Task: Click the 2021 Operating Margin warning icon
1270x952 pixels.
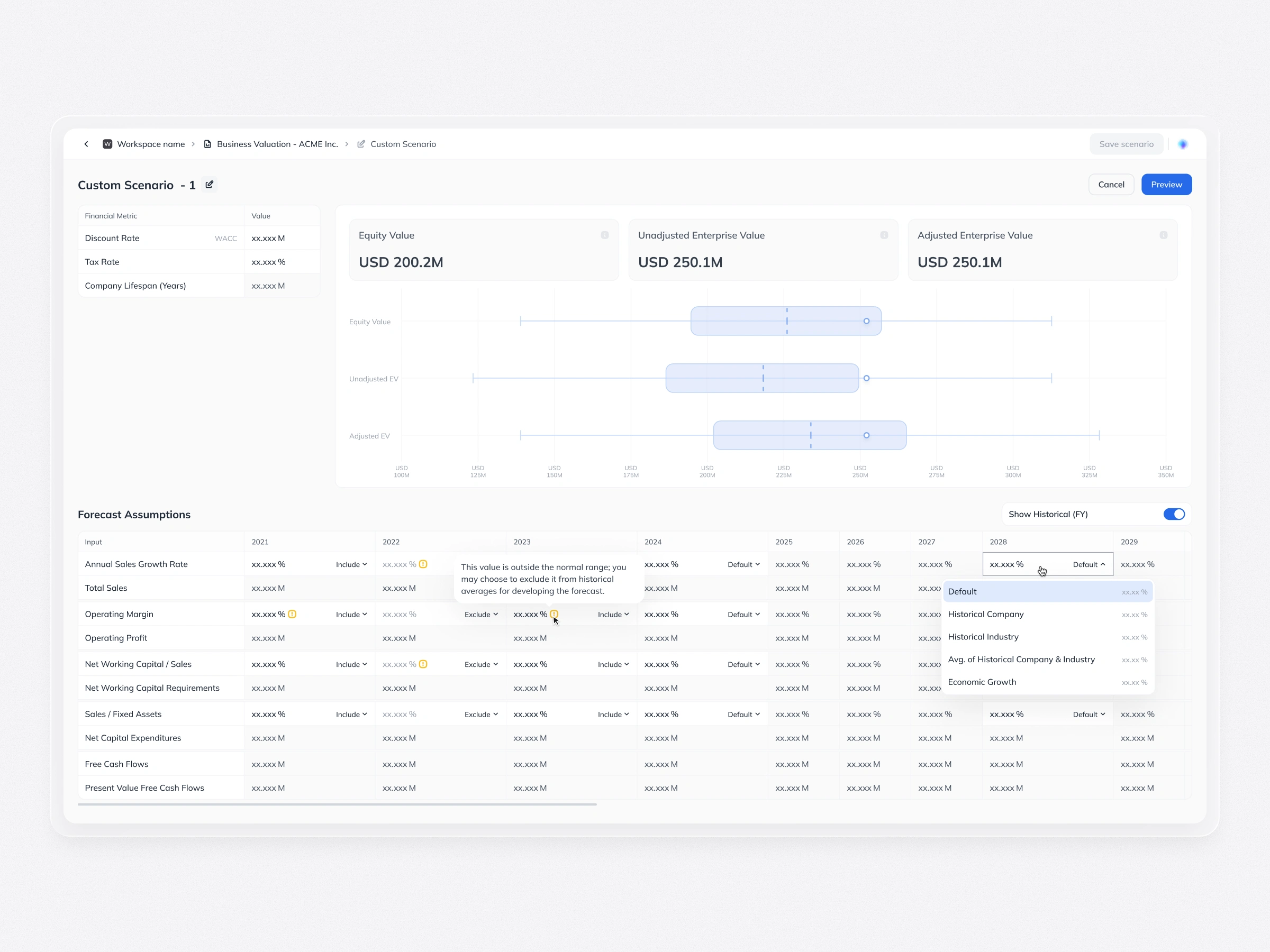Action: point(292,614)
